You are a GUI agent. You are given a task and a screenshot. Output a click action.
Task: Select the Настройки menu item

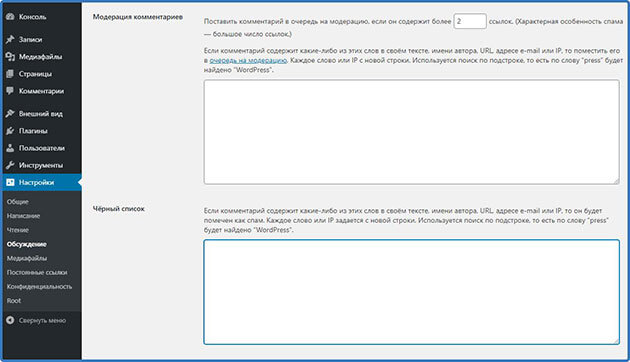click(x=42, y=182)
